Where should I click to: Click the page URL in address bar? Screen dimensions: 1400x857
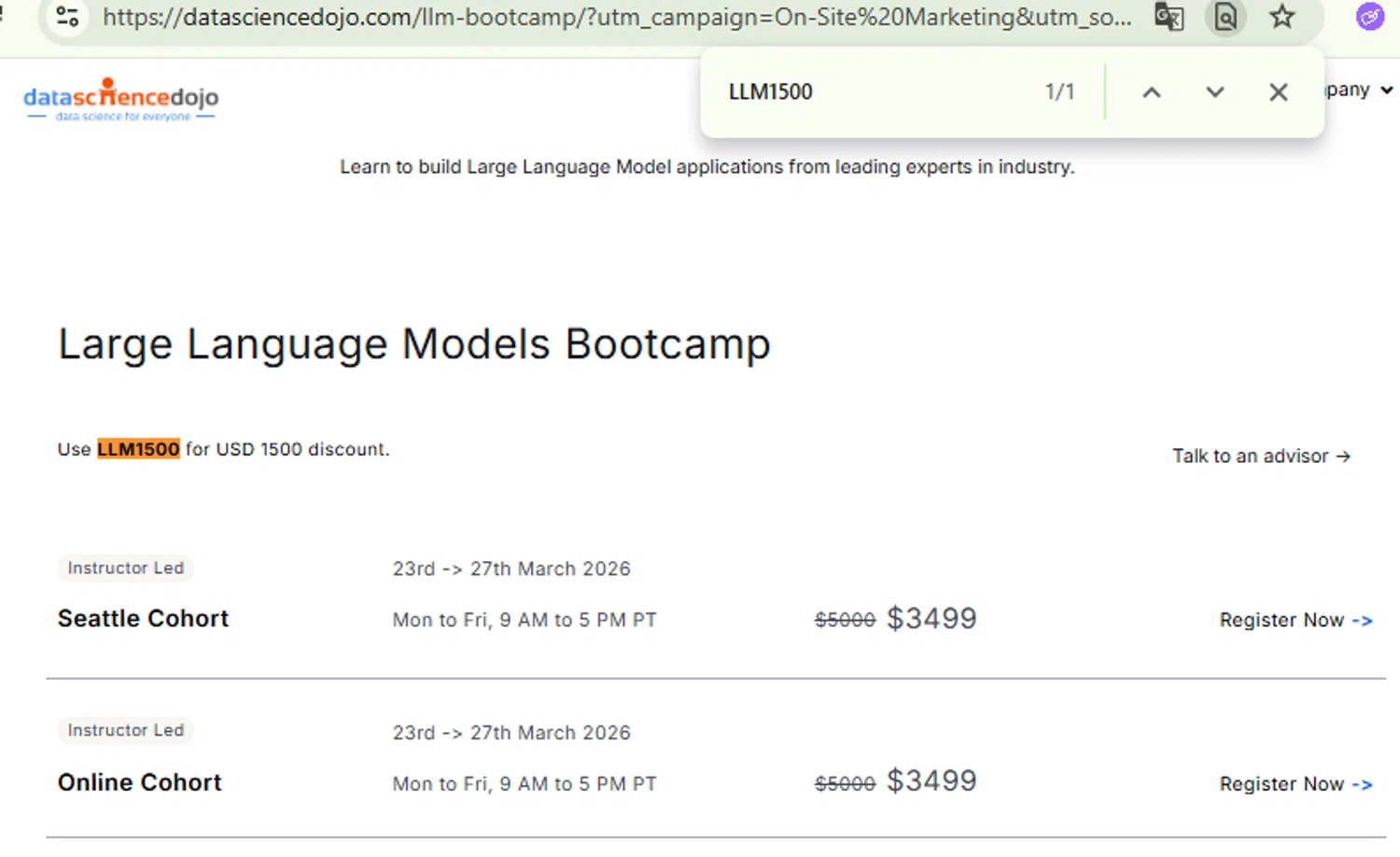(617, 17)
